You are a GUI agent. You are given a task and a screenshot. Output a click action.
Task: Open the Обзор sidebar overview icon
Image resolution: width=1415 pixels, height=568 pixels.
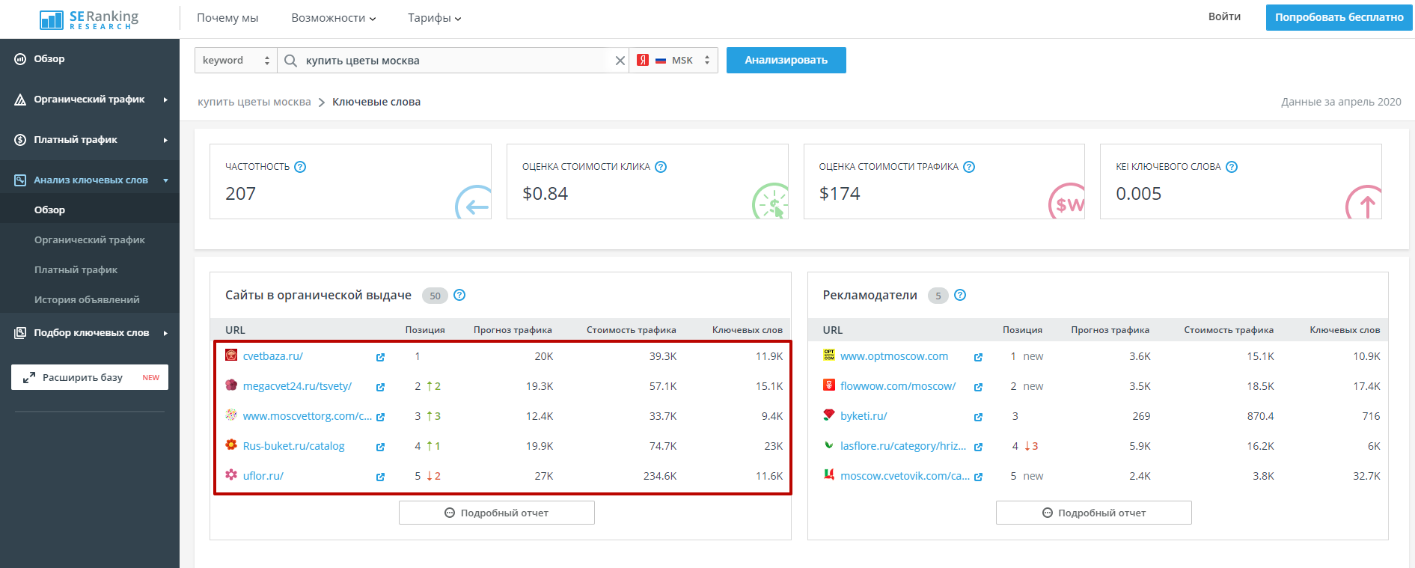(x=19, y=59)
